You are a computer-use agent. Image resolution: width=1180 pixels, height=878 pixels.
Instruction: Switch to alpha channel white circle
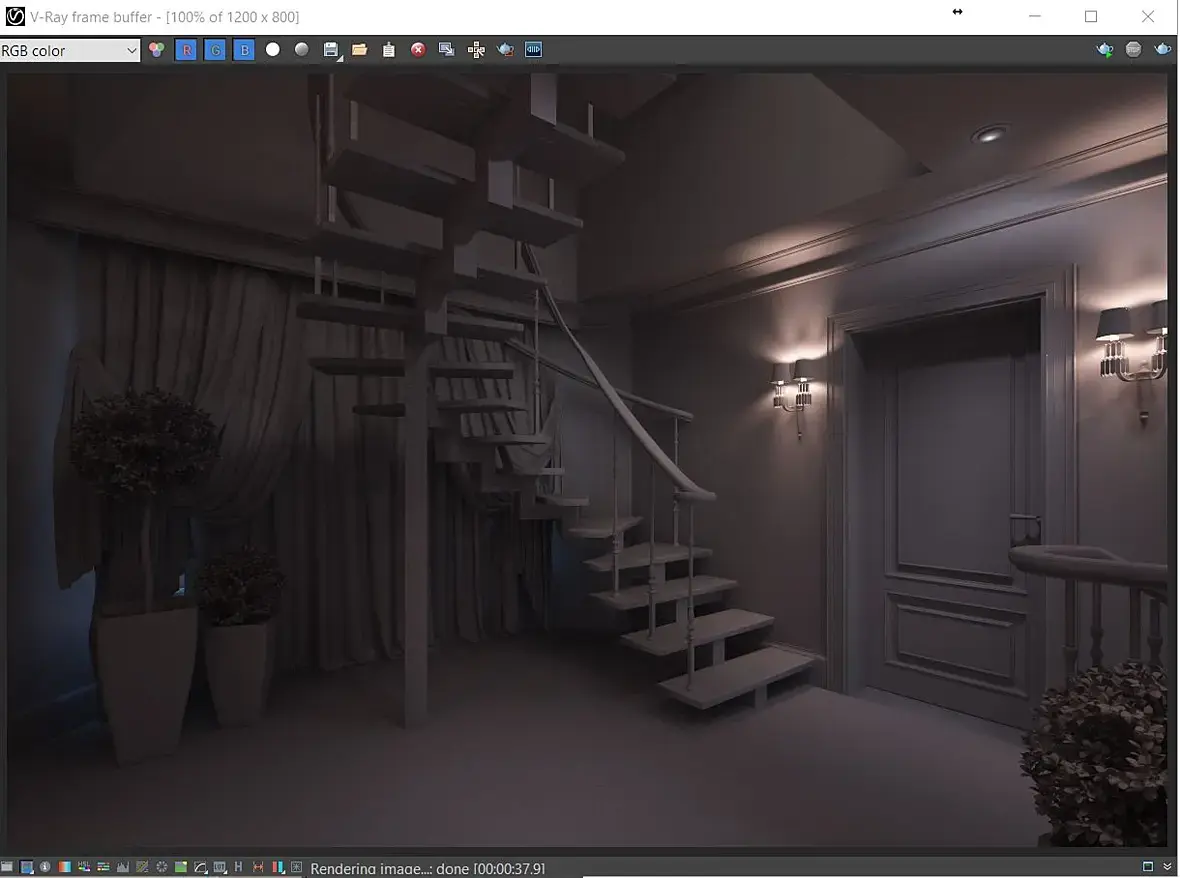click(272, 49)
